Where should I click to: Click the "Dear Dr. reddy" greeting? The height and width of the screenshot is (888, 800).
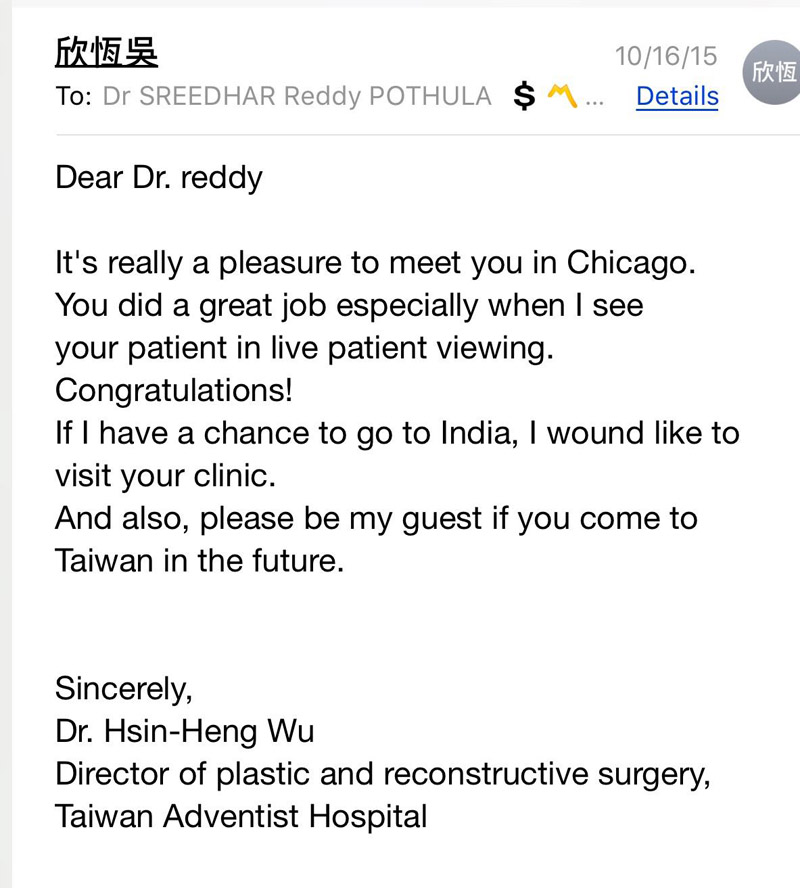[x=159, y=178]
